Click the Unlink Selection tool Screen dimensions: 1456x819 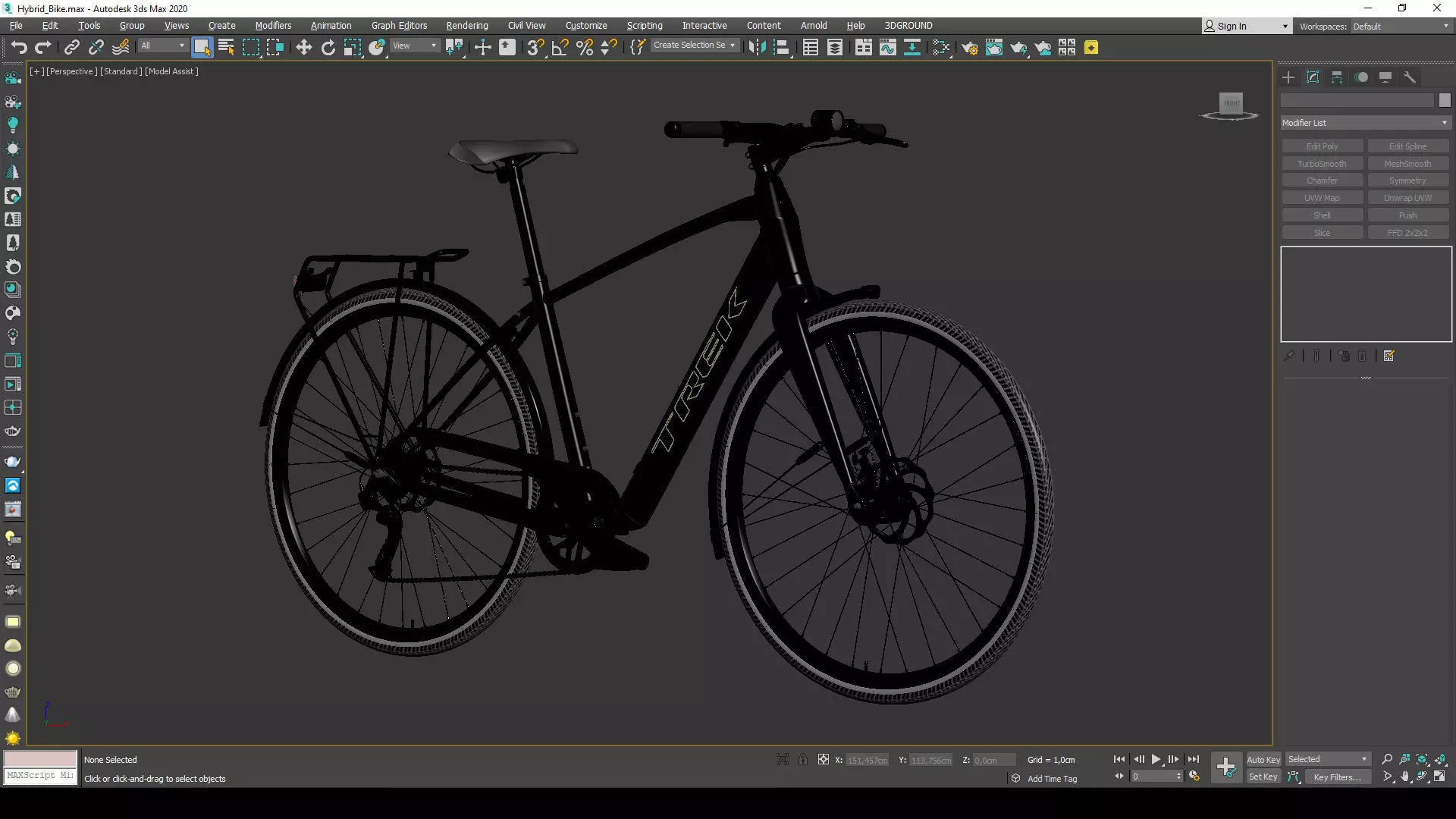(x=96, y=48)
